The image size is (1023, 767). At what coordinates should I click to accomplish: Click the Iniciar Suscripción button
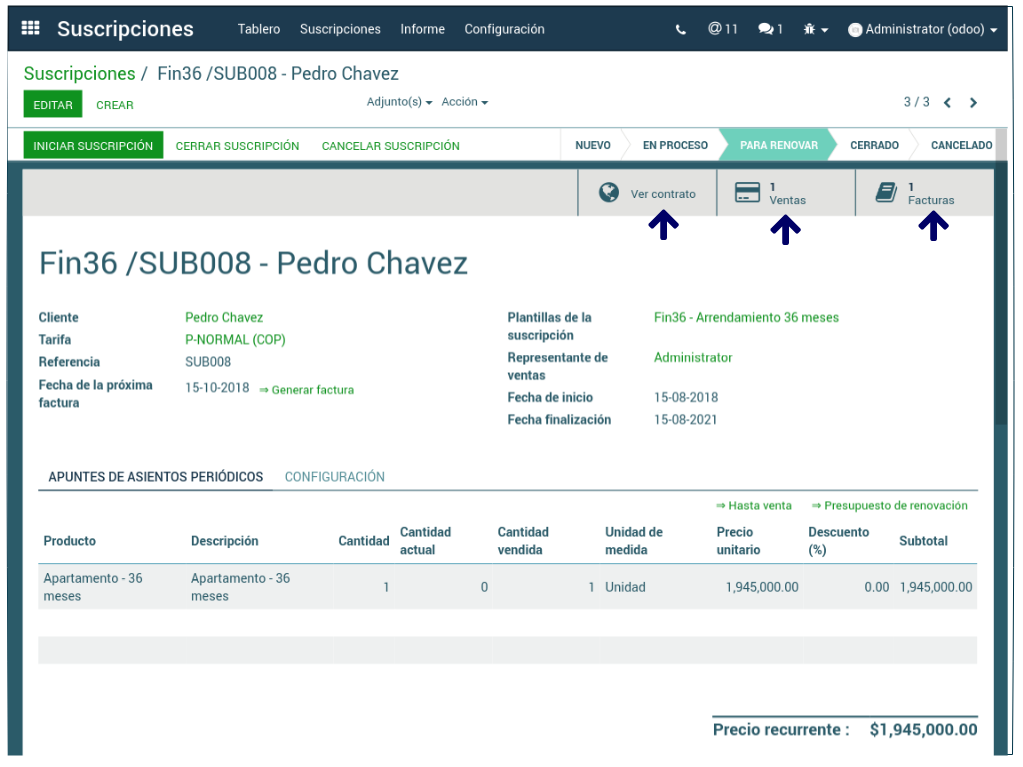93,146
